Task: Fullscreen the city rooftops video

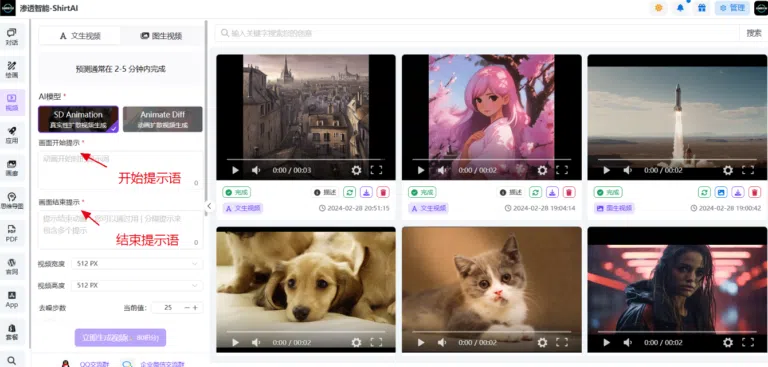Action: [376, 170]
